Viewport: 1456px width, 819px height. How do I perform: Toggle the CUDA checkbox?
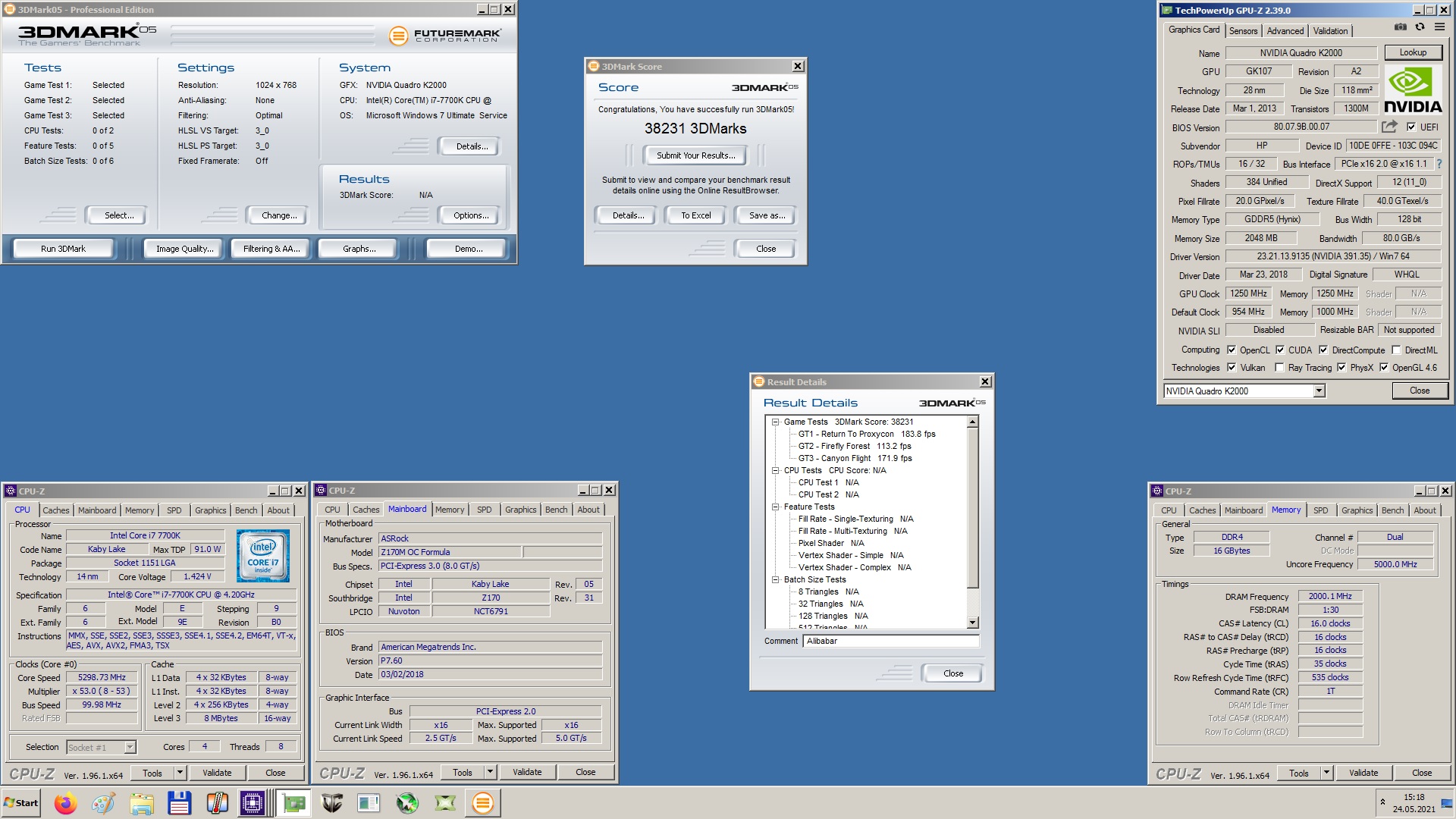tap(1280, 350)
